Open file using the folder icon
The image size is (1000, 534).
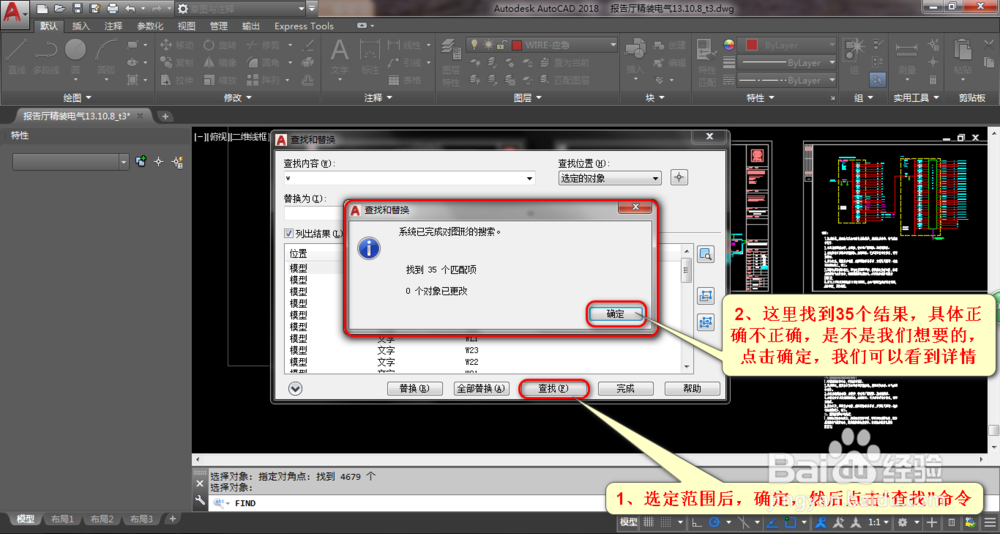click(x=60, y=8)
